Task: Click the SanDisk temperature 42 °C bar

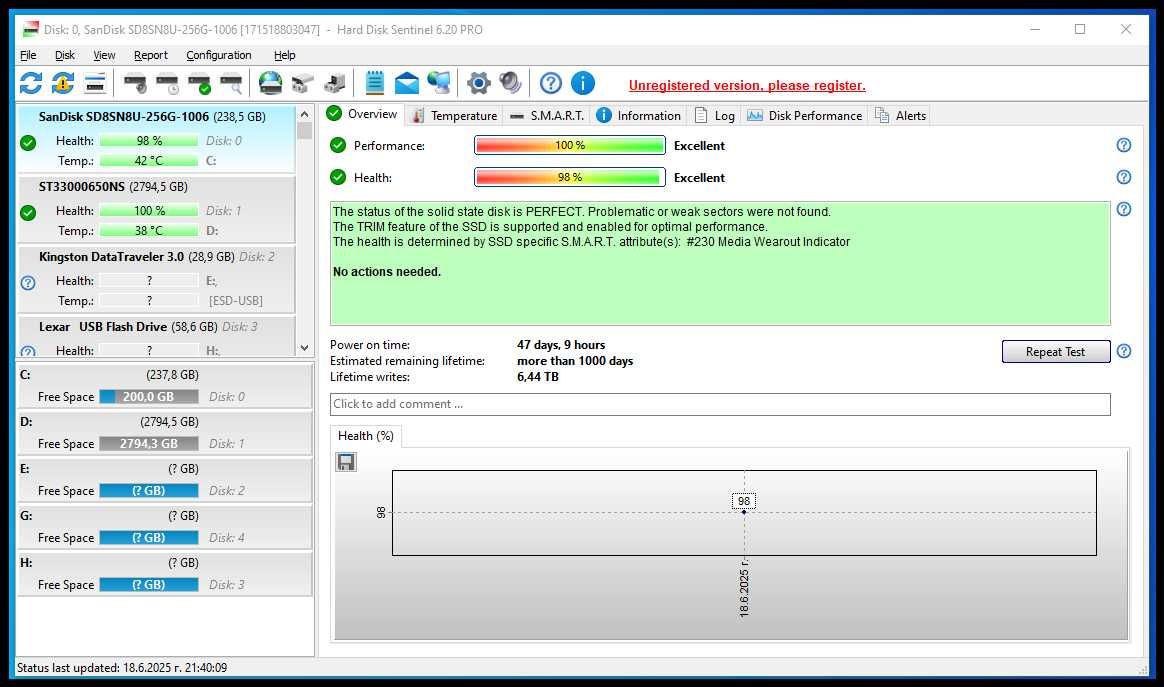Action: tap(148, 160)
